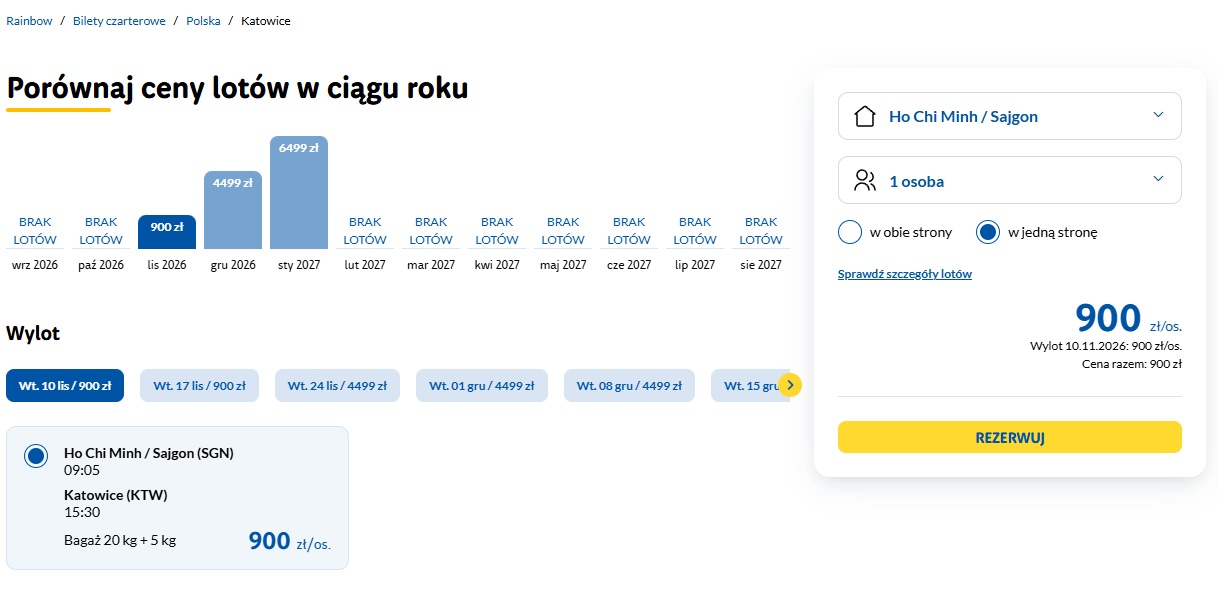Click the Katowice breadcrumb text
This screenshot has width=1218, height=605.
pos(266,21)
